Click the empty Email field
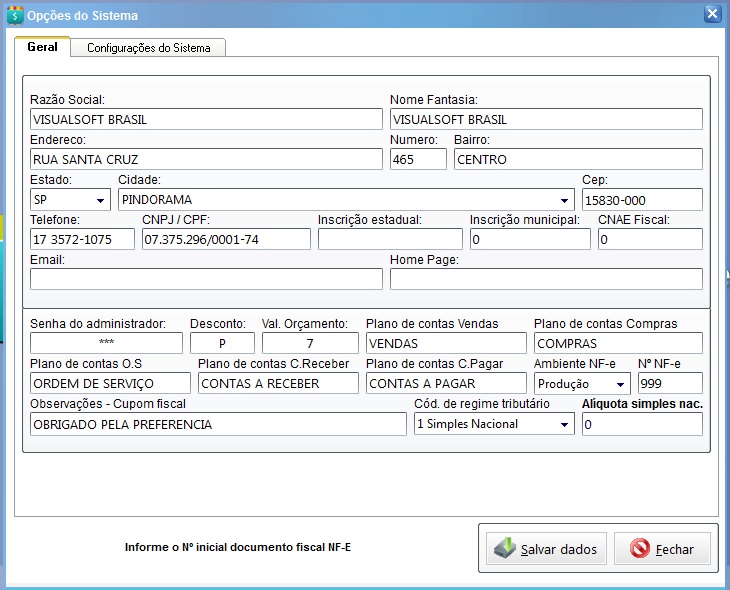Screen dimensions: 730x590 [x=206, y=279]
